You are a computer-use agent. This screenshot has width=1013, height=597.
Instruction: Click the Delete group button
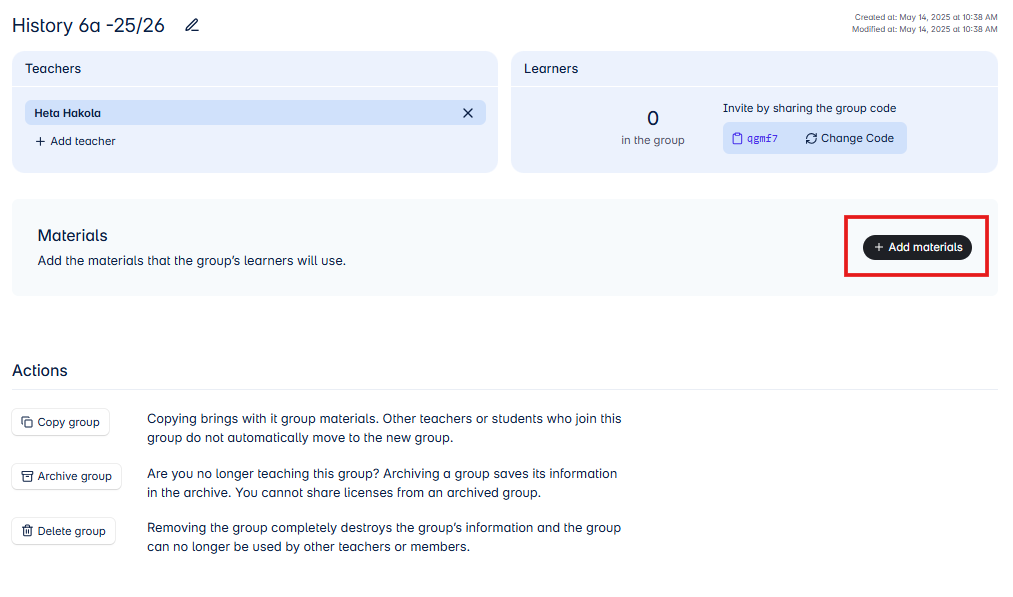[x=63, y=530]
